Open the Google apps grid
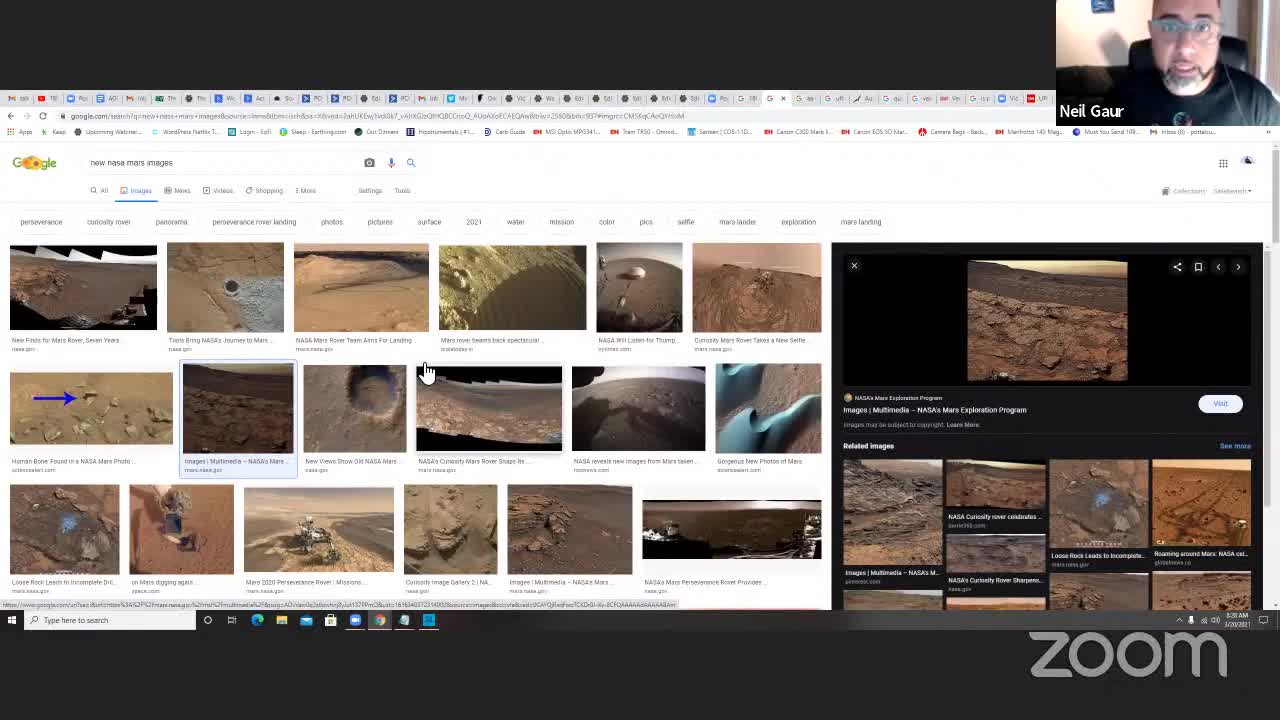Screen dimensions: 1280x720 tap(1223, 163)
